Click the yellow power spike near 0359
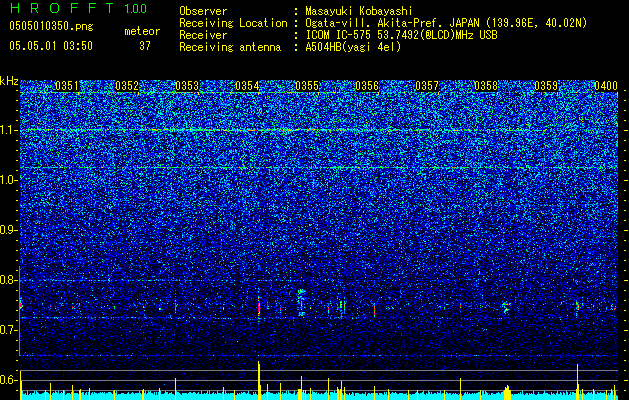The height and width of the screenshot is (400, 629). pyautogui.click(x=578, y=382)
